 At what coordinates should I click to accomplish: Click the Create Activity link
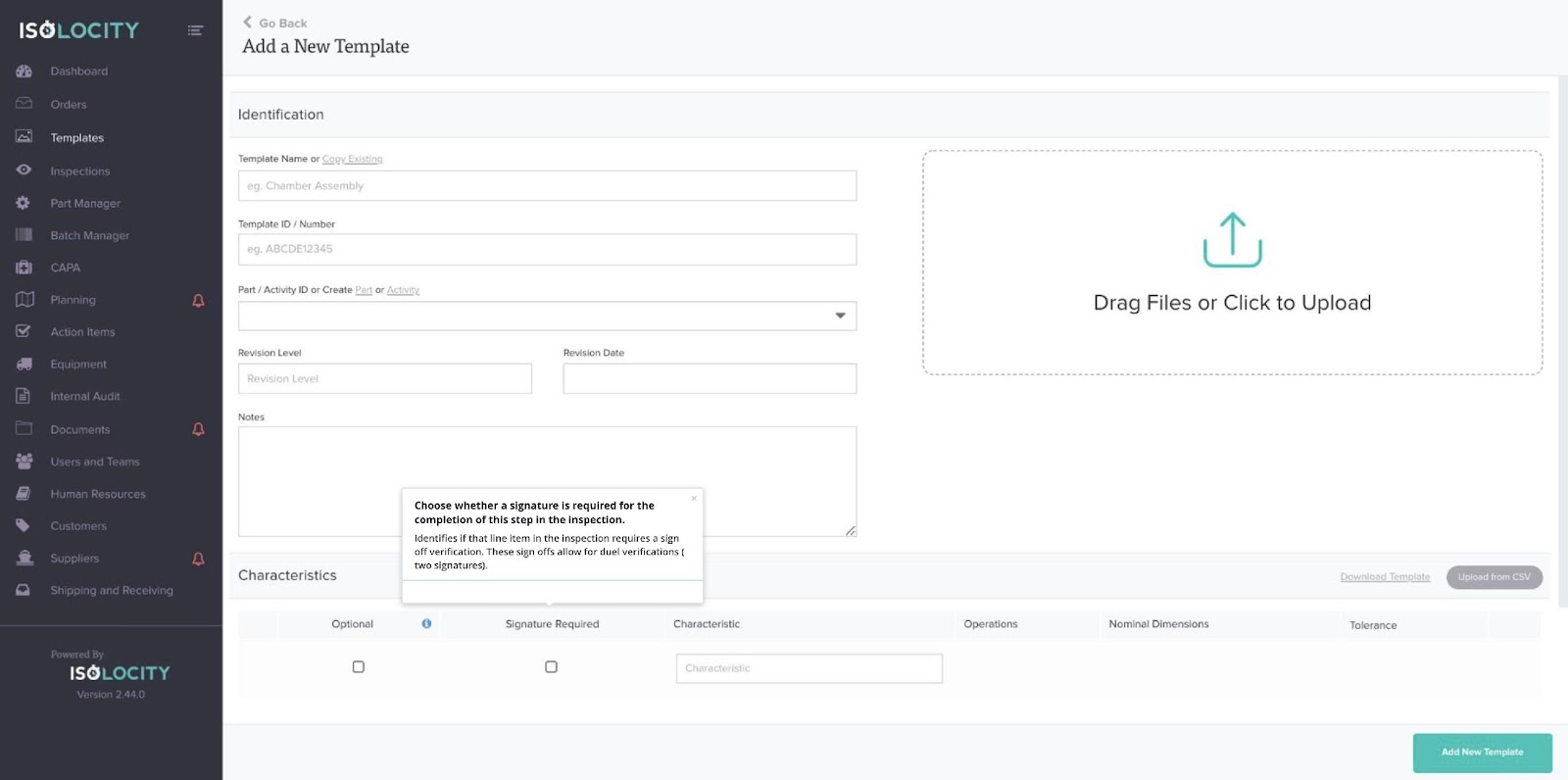(x=403, y=290)
